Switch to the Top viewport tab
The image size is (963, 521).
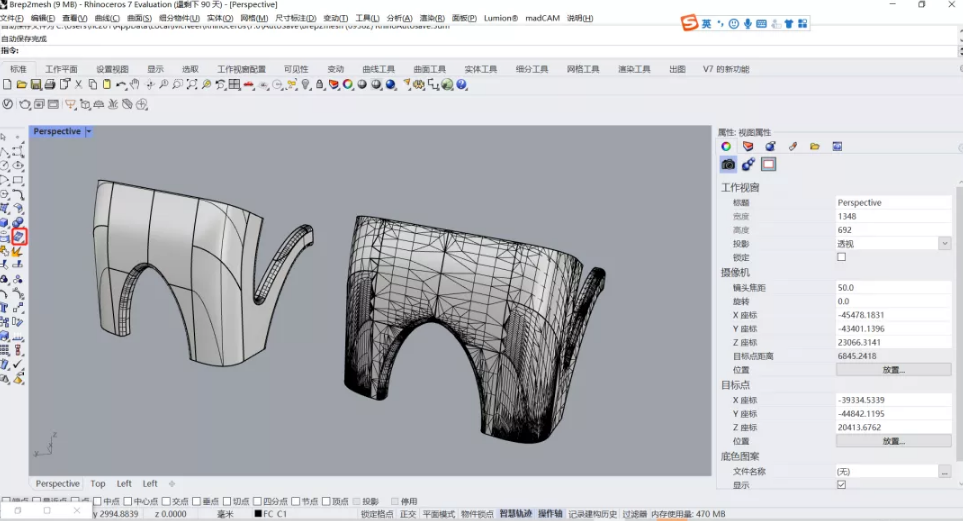pos(98,484)
